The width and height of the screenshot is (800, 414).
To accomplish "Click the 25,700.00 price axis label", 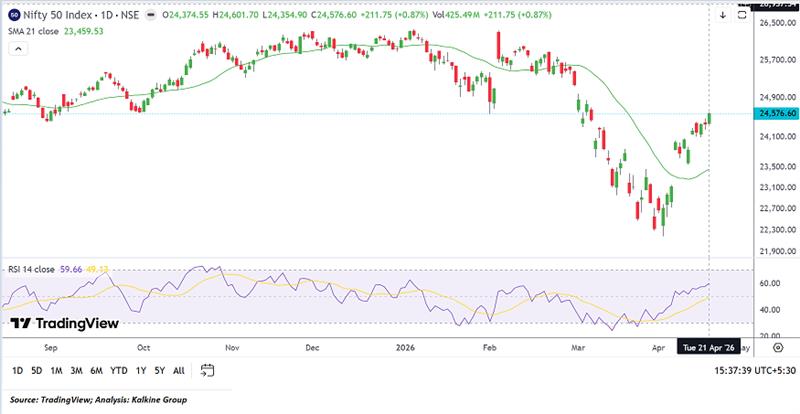I will [x=777, y=61].
